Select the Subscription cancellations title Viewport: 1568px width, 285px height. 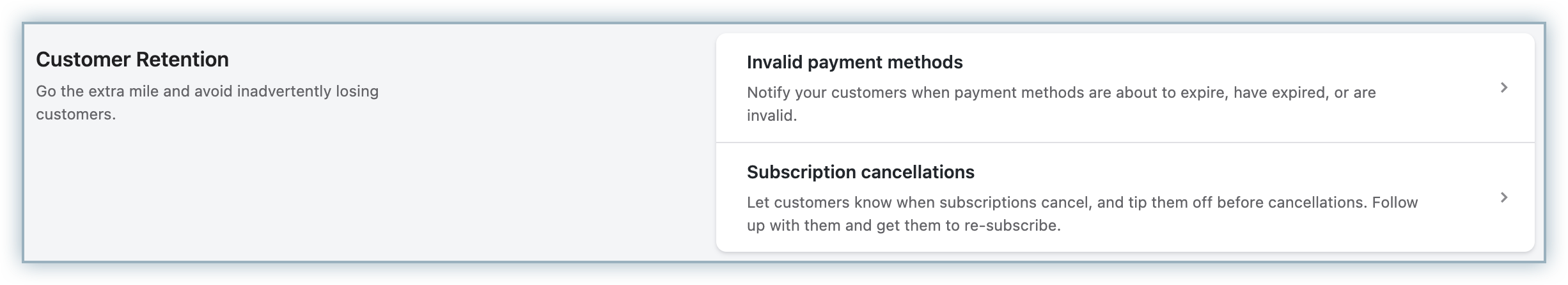[860, 173]
